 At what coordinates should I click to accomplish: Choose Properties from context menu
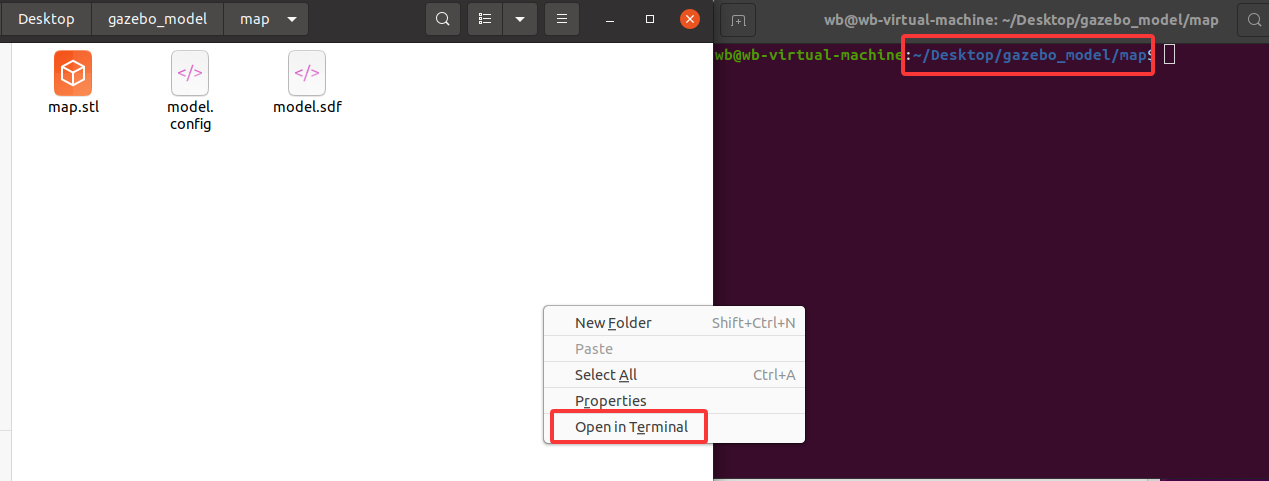674,401
